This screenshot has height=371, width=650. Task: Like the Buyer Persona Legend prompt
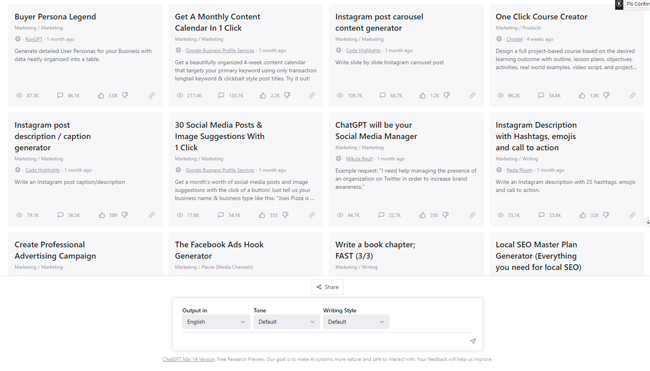[x=101, y=95]
